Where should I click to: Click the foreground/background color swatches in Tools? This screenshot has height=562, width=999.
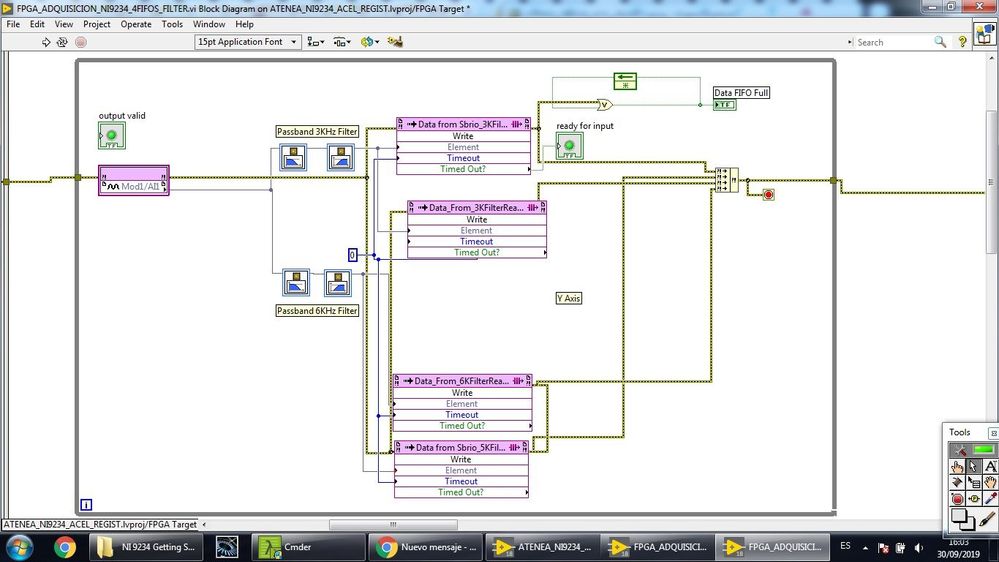(x=963, y=519)
